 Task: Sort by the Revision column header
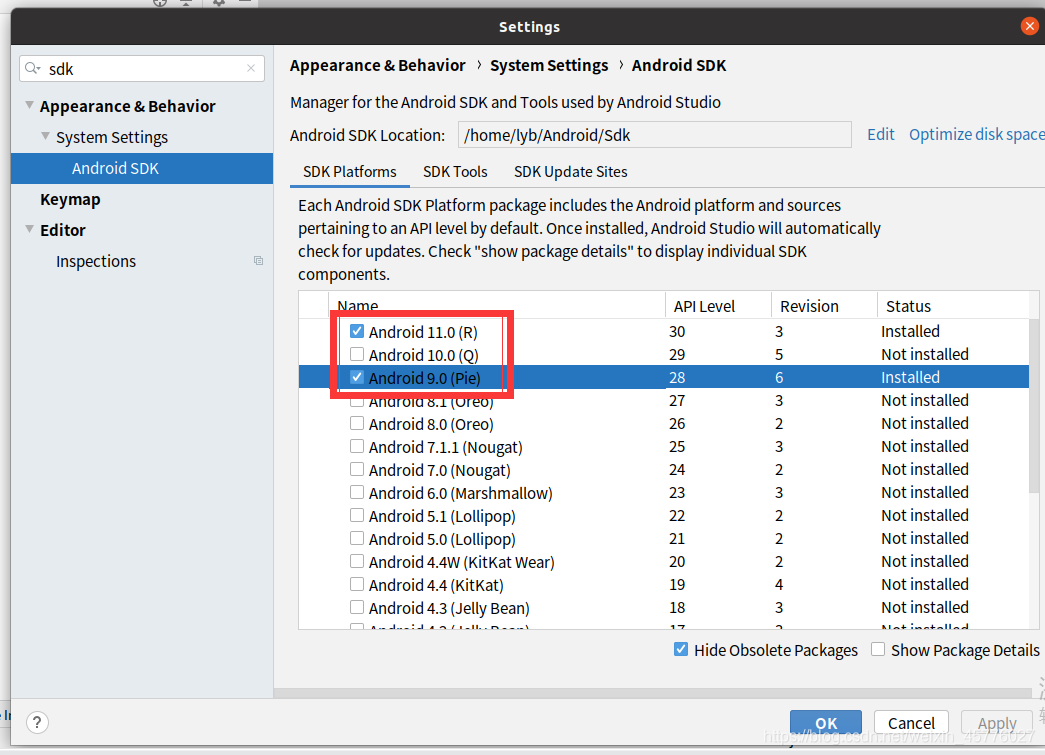(824, 306)
